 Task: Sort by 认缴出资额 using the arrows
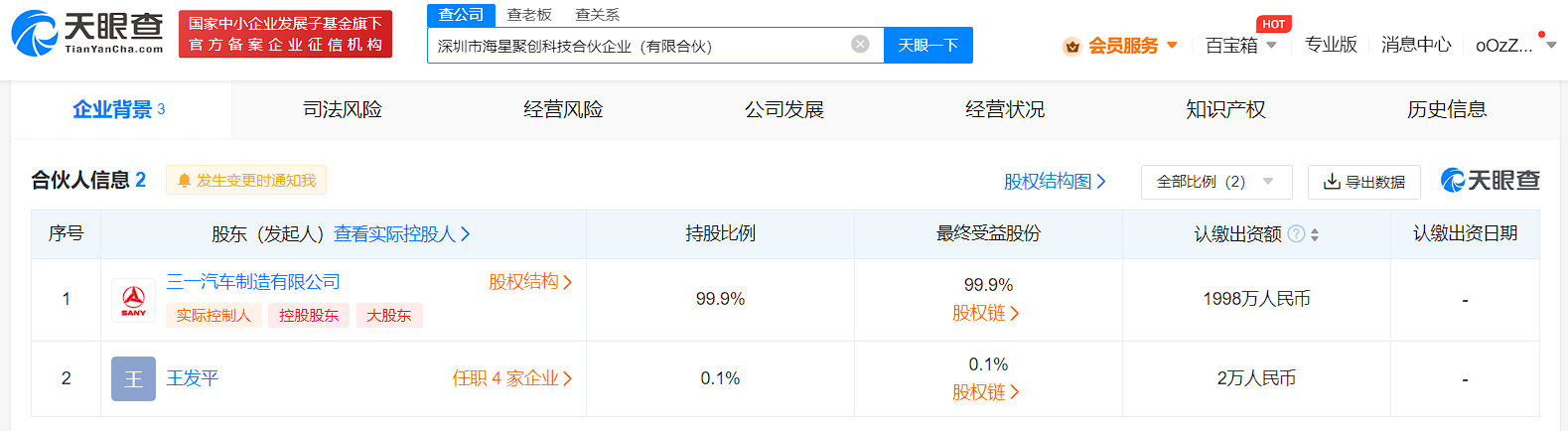tap(1315, 234)
